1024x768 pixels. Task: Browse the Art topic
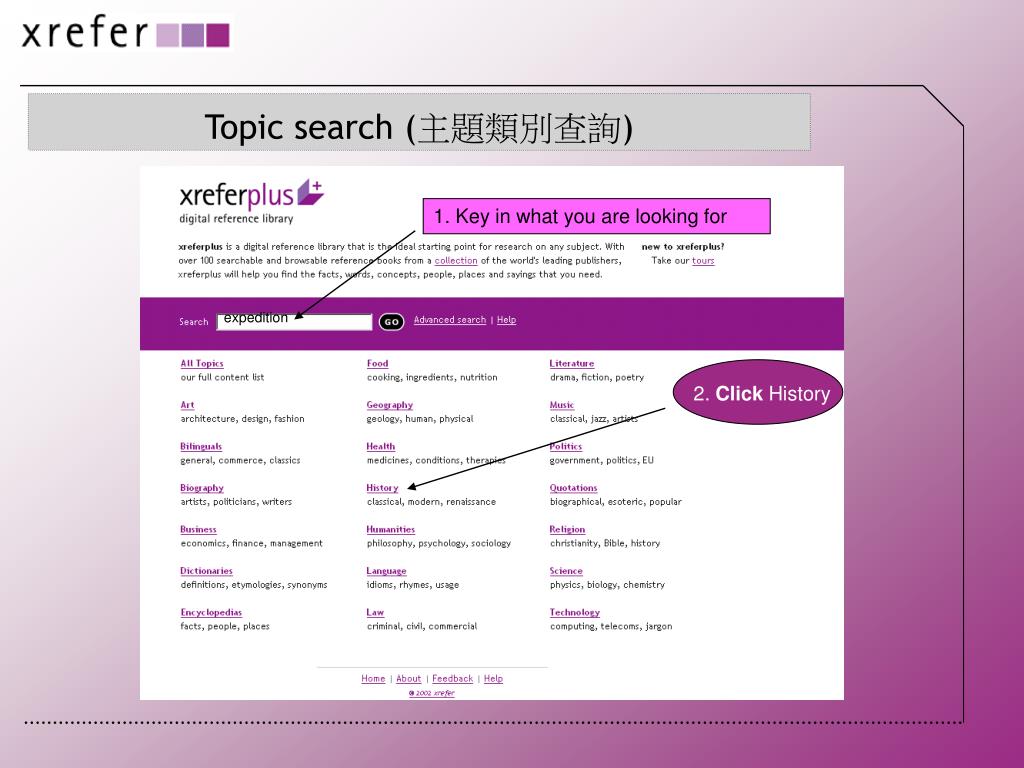[x=187, y=405]
